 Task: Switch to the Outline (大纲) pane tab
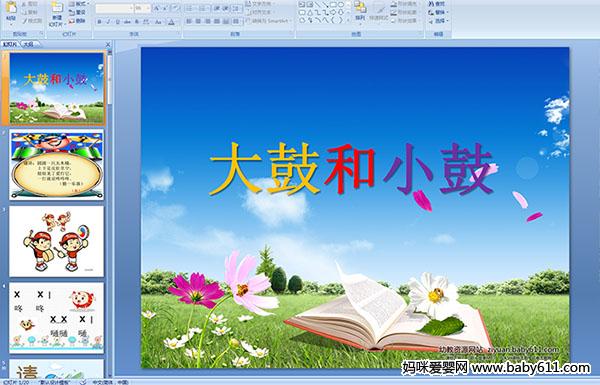pos(29,44)
